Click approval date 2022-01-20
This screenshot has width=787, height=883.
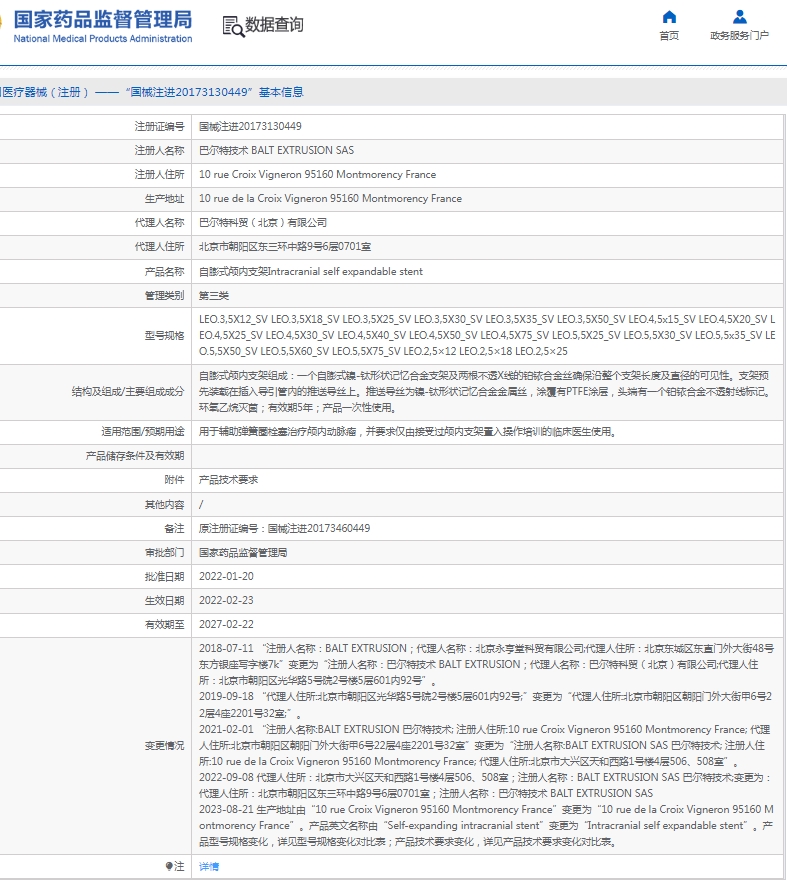coord(226,577)
